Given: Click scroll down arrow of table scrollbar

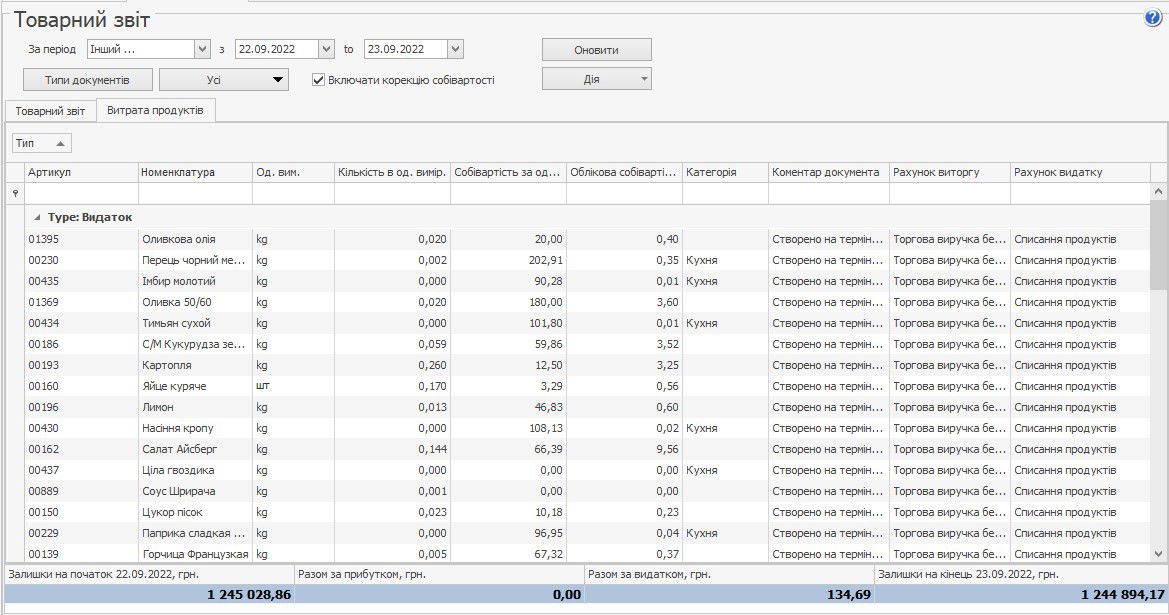Looking at the screenshot, I should point(1159,553).
